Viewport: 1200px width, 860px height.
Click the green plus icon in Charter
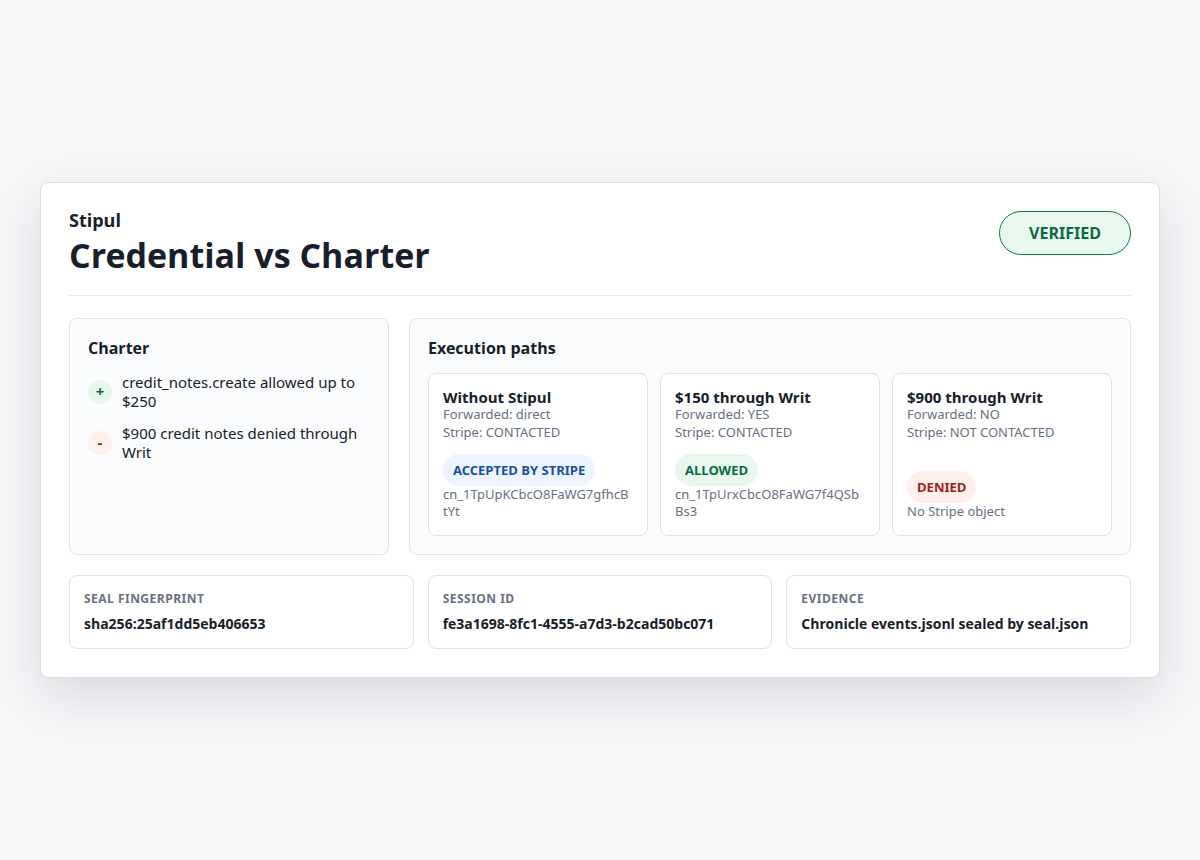click(x=100, y=392)
